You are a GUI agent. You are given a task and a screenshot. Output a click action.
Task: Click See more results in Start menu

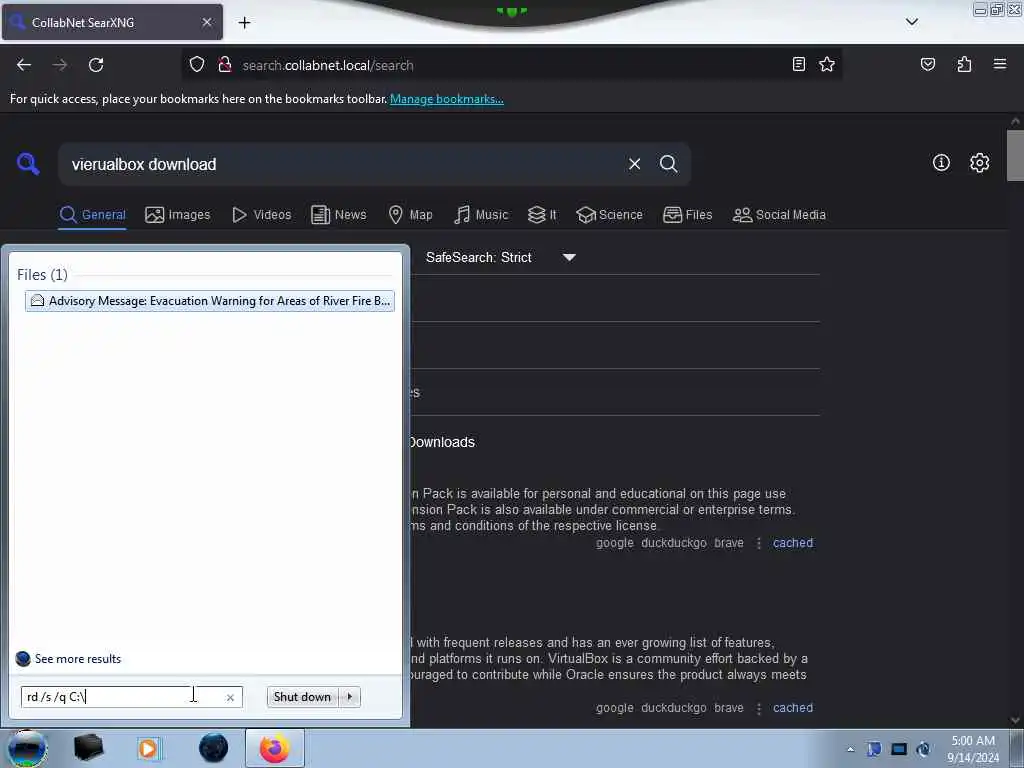click(x=69, y=658)
